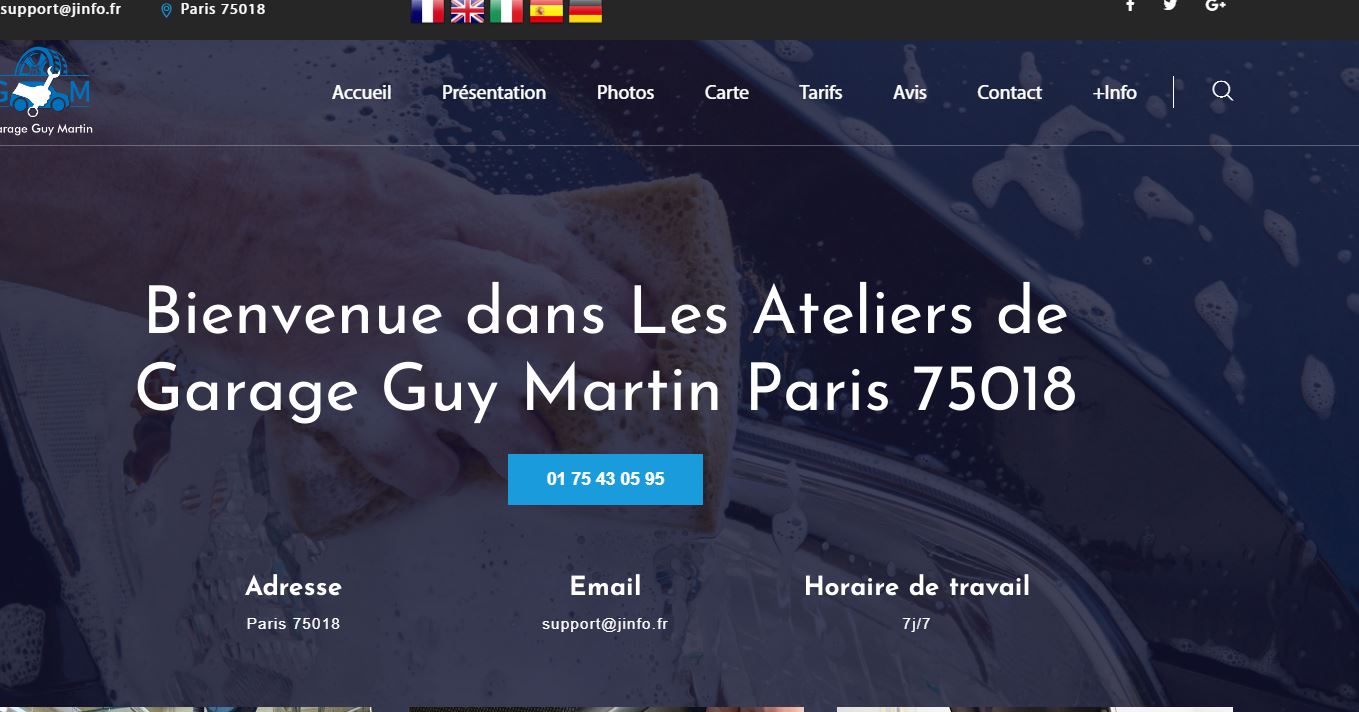The image size is (1359, 712).
Task: Switch language with the French flag
Action: pos(427,11)
